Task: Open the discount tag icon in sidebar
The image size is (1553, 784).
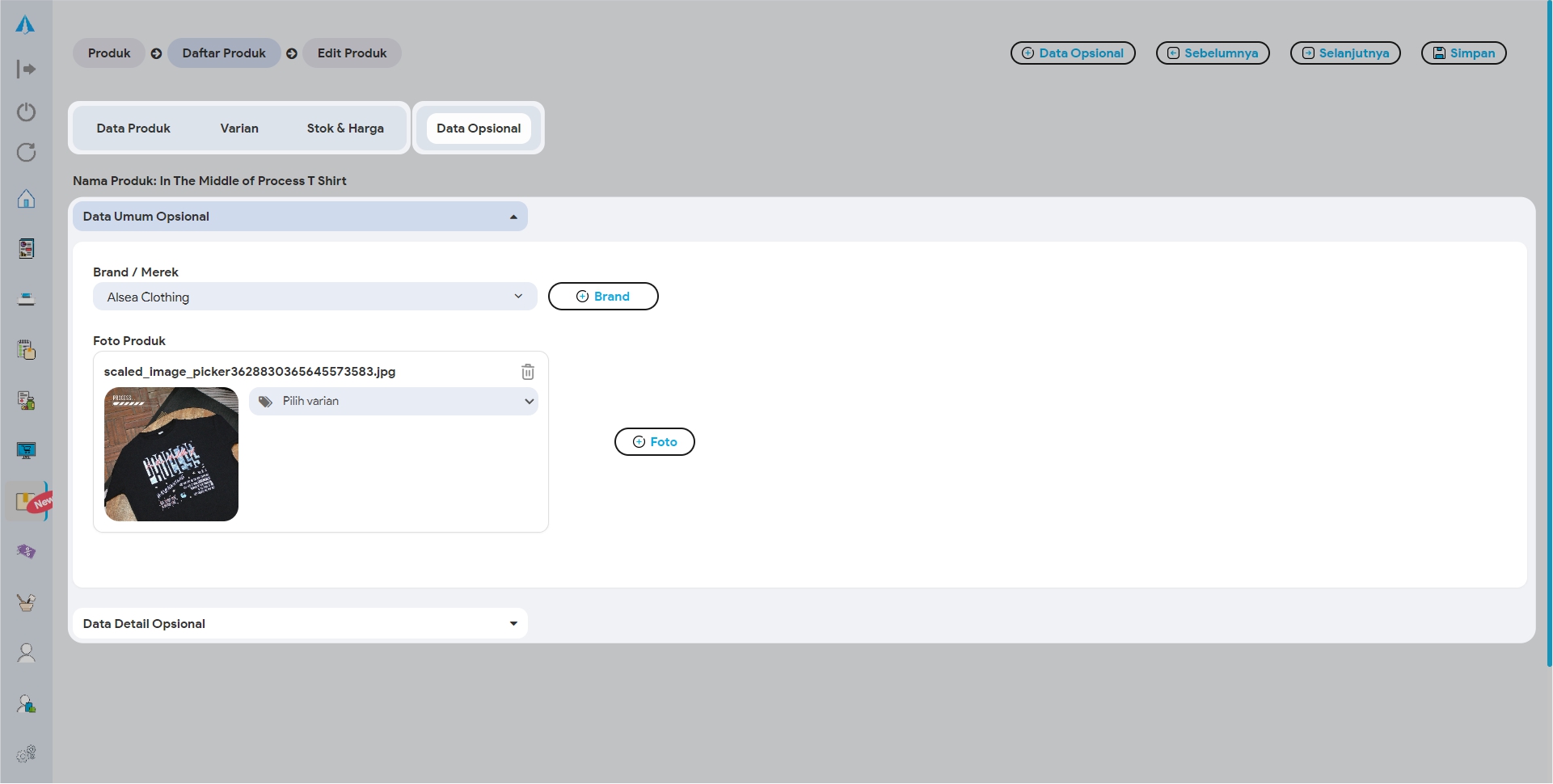Action: [x=26, y=551]
